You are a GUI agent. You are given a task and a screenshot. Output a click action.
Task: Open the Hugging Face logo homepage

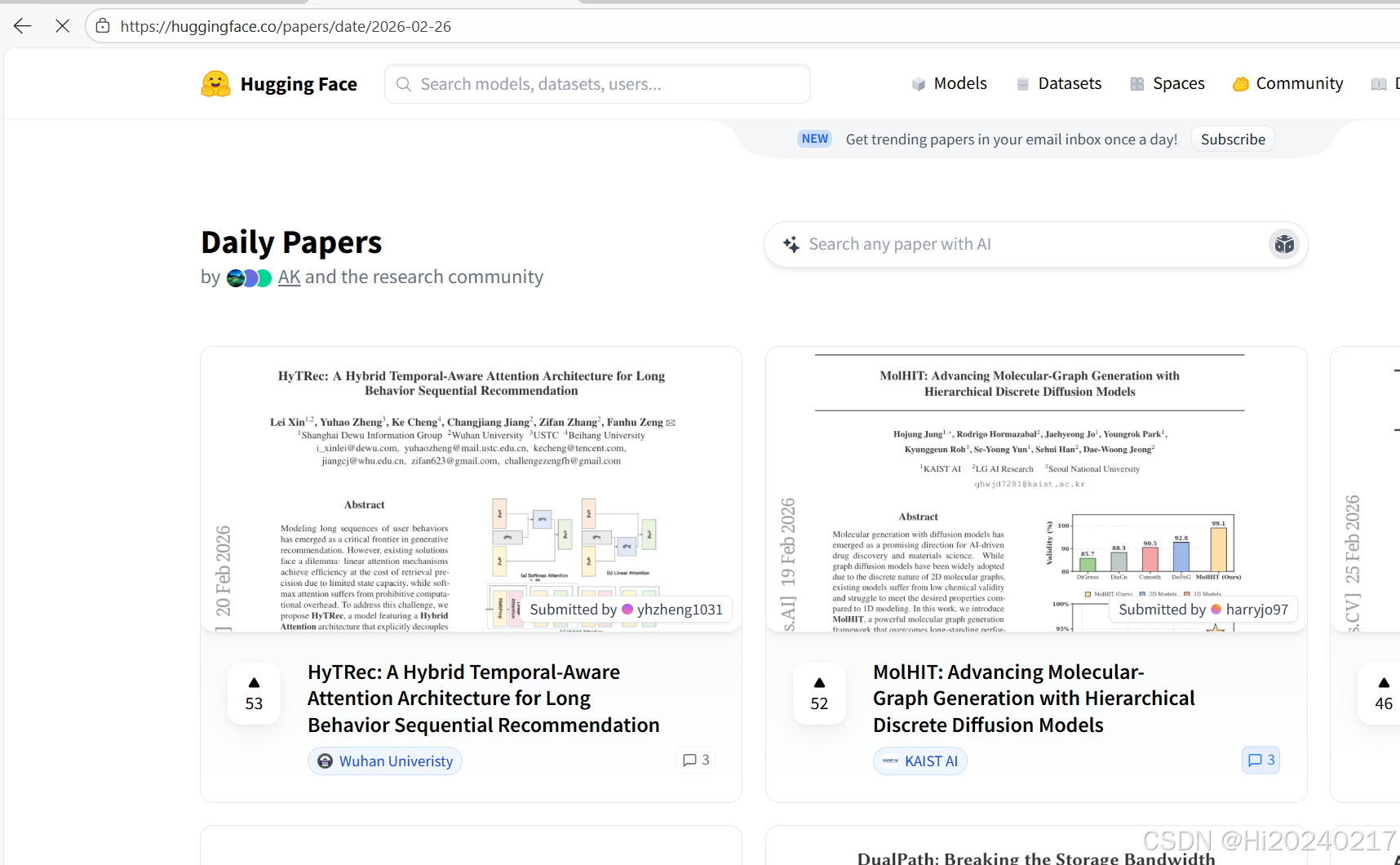(215, 84)
